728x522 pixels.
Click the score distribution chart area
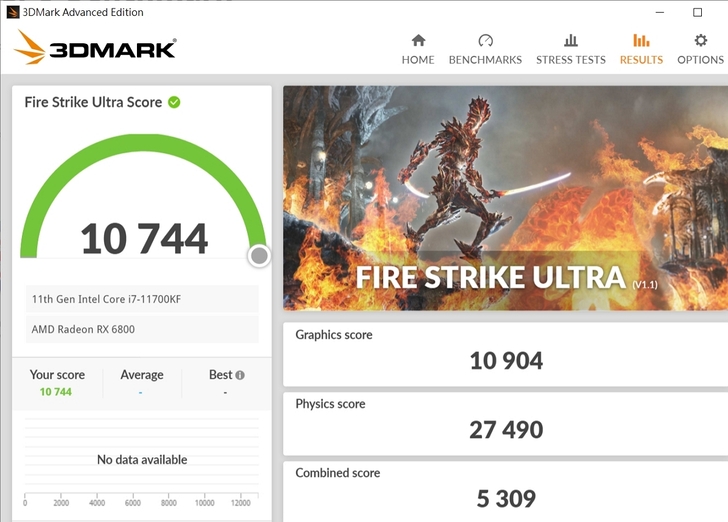click(x=141, y=460)
